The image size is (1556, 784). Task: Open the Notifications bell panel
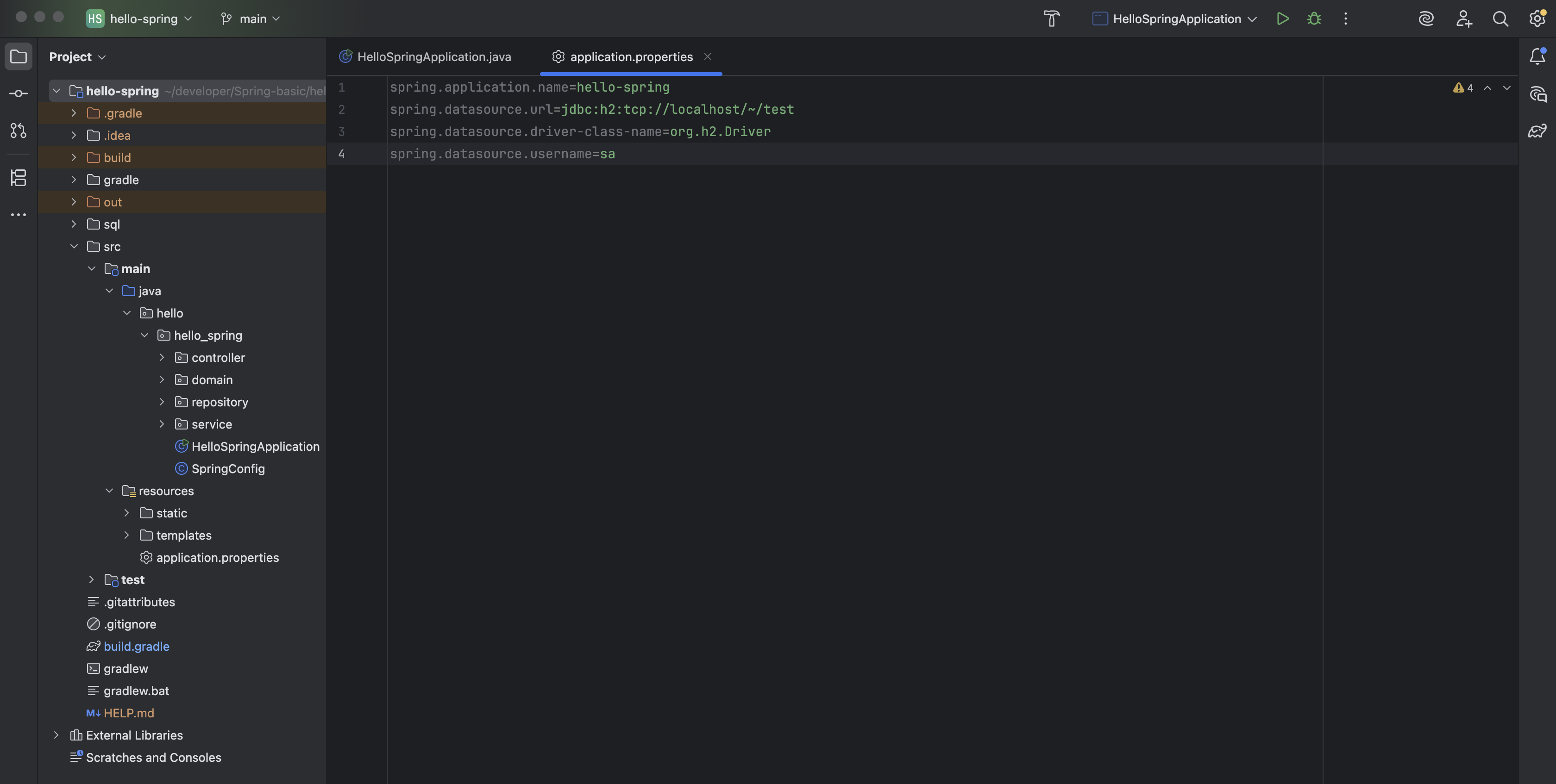[1537, 56]
